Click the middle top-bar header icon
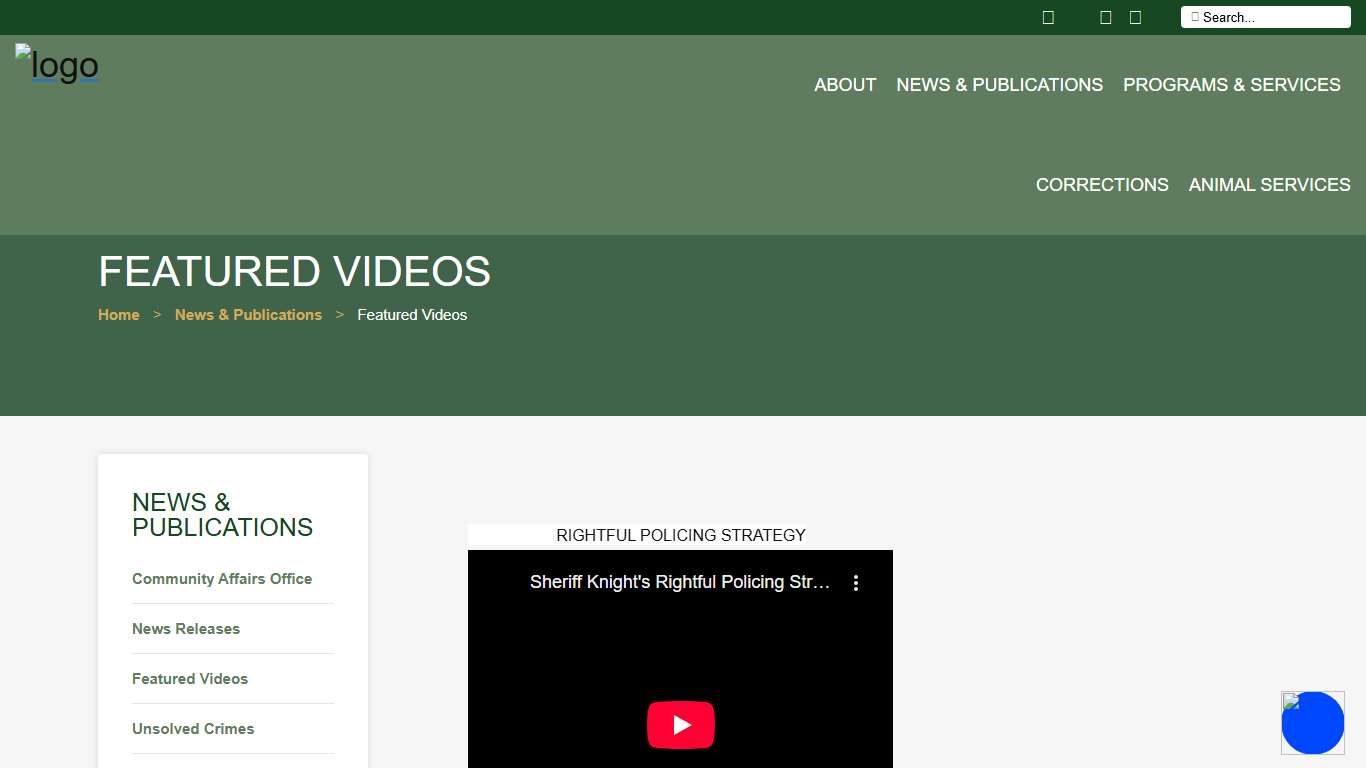 [1105, 17]
